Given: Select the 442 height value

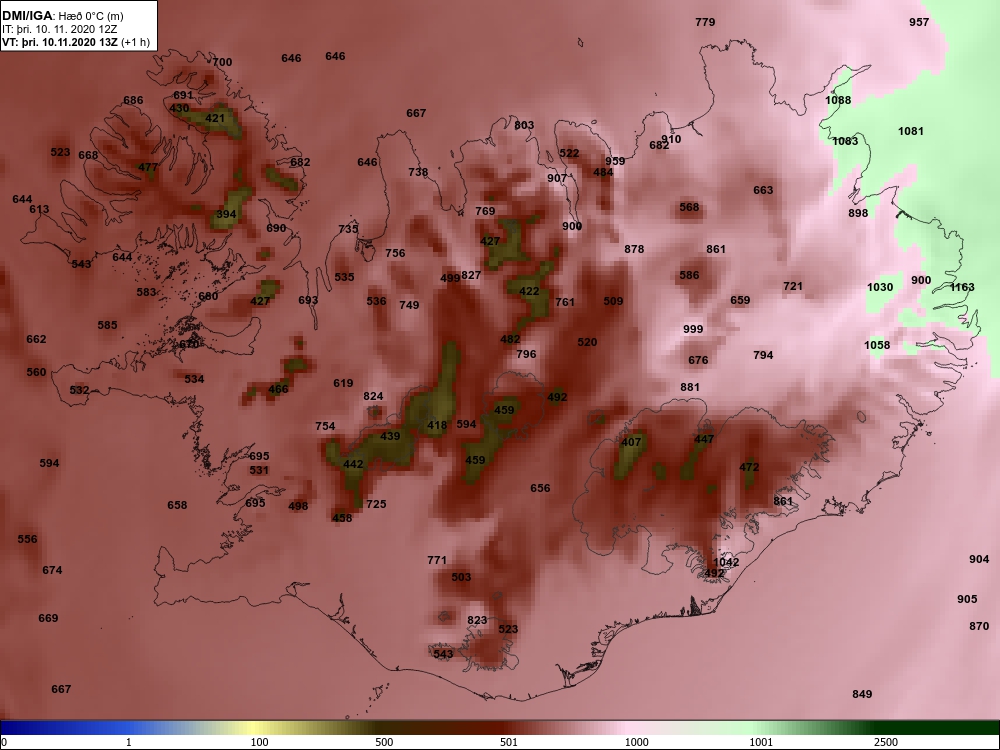Looking at the screenshot, I should (353, 464).
